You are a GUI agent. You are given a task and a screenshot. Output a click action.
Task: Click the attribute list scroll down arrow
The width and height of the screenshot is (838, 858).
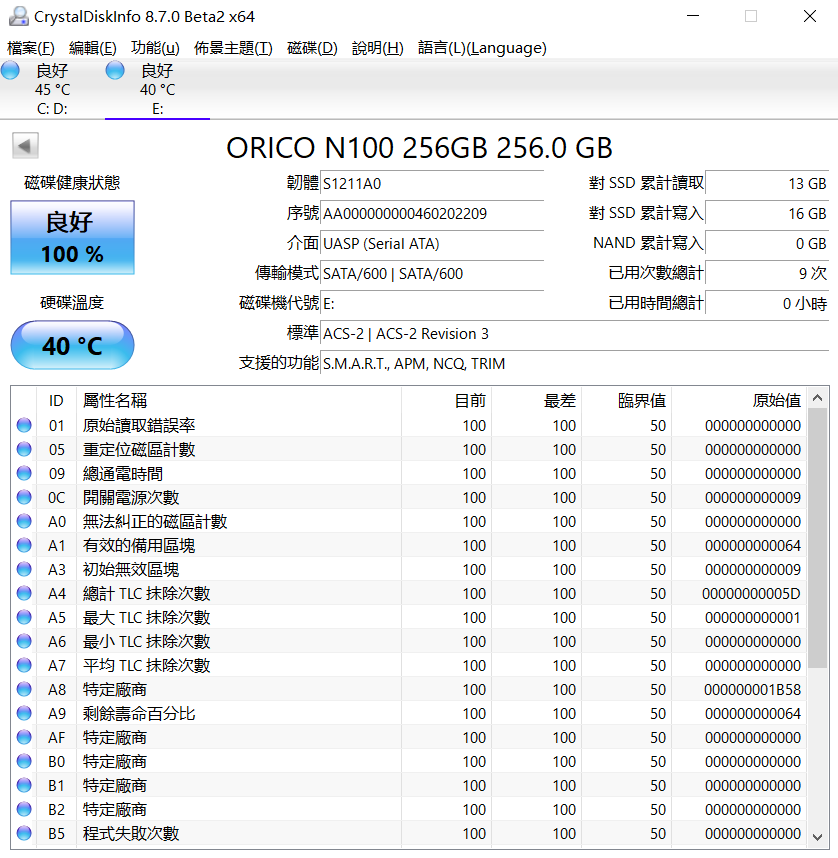coord(818,837)
